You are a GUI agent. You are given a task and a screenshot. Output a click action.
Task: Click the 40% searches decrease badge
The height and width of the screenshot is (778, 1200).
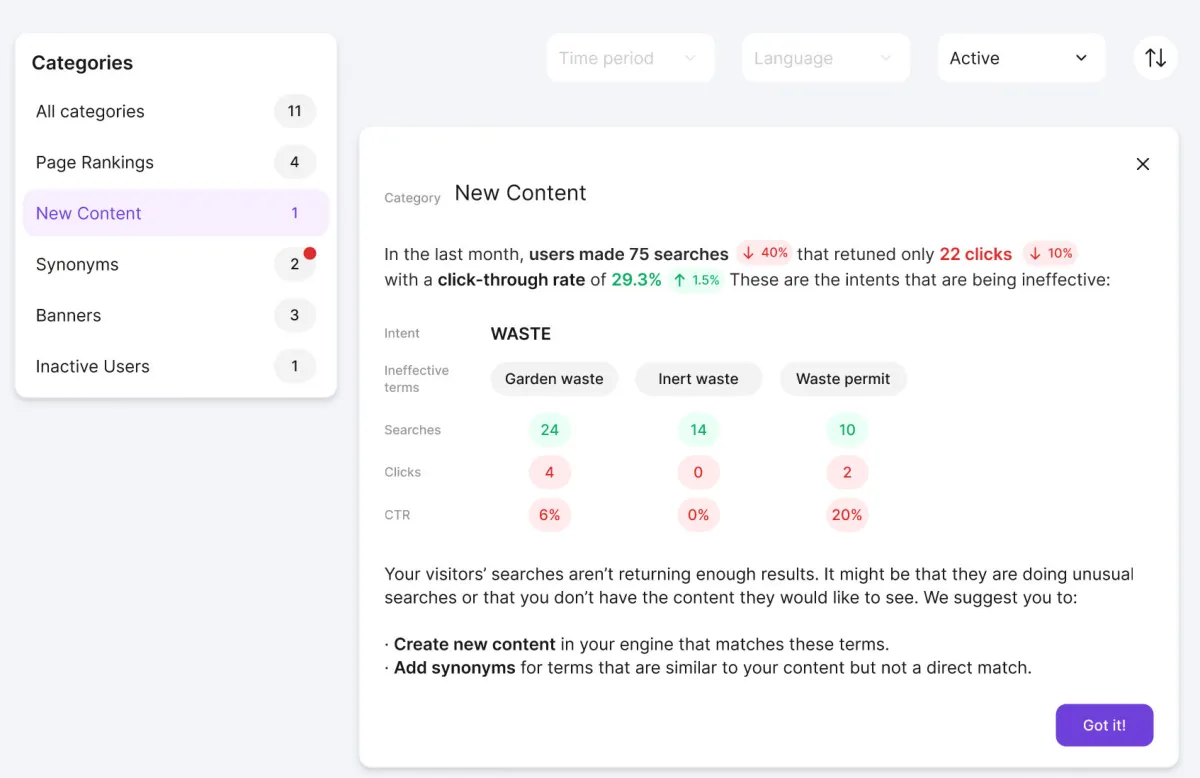[x=765, y=253]
